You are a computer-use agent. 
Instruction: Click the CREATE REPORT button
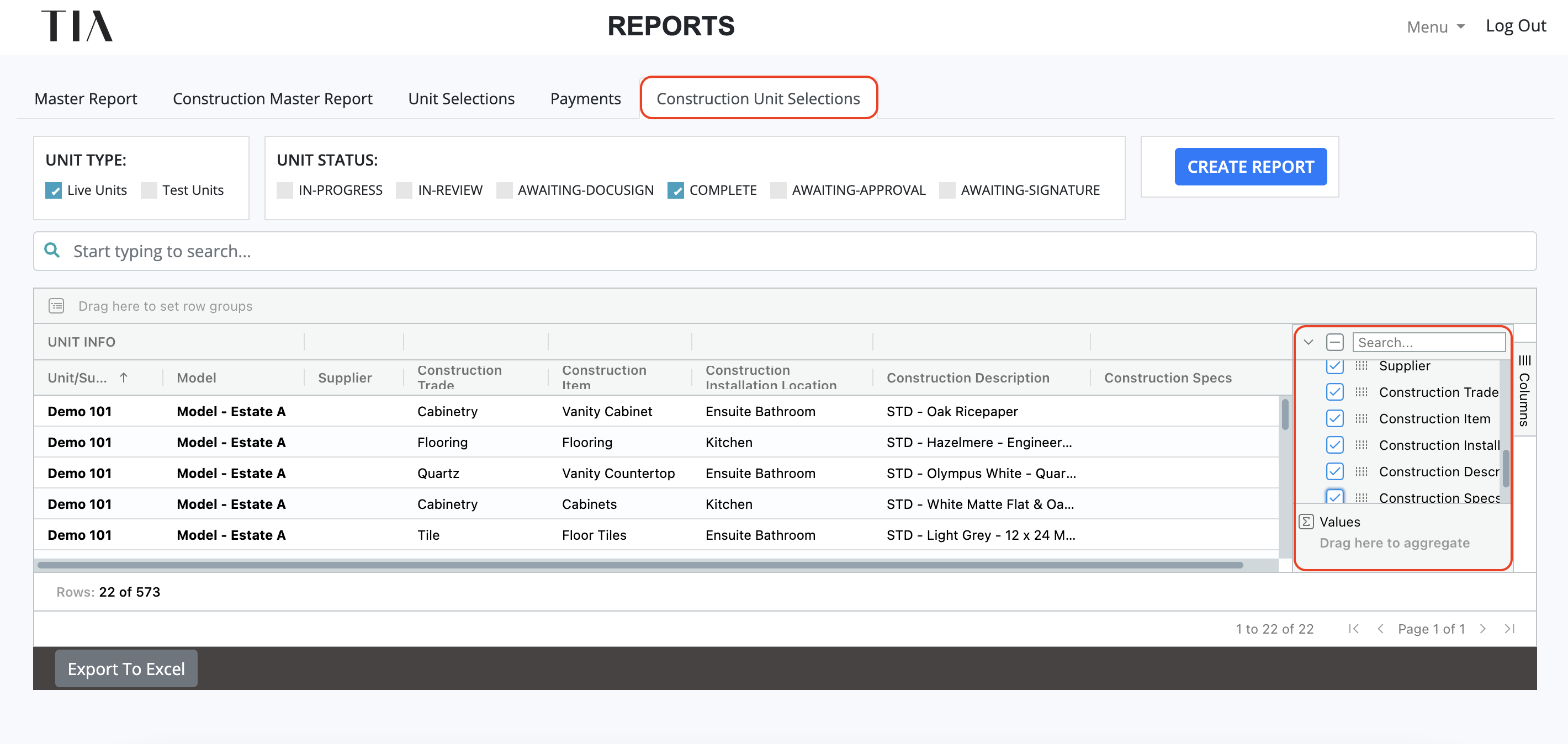pos(1251,167)
